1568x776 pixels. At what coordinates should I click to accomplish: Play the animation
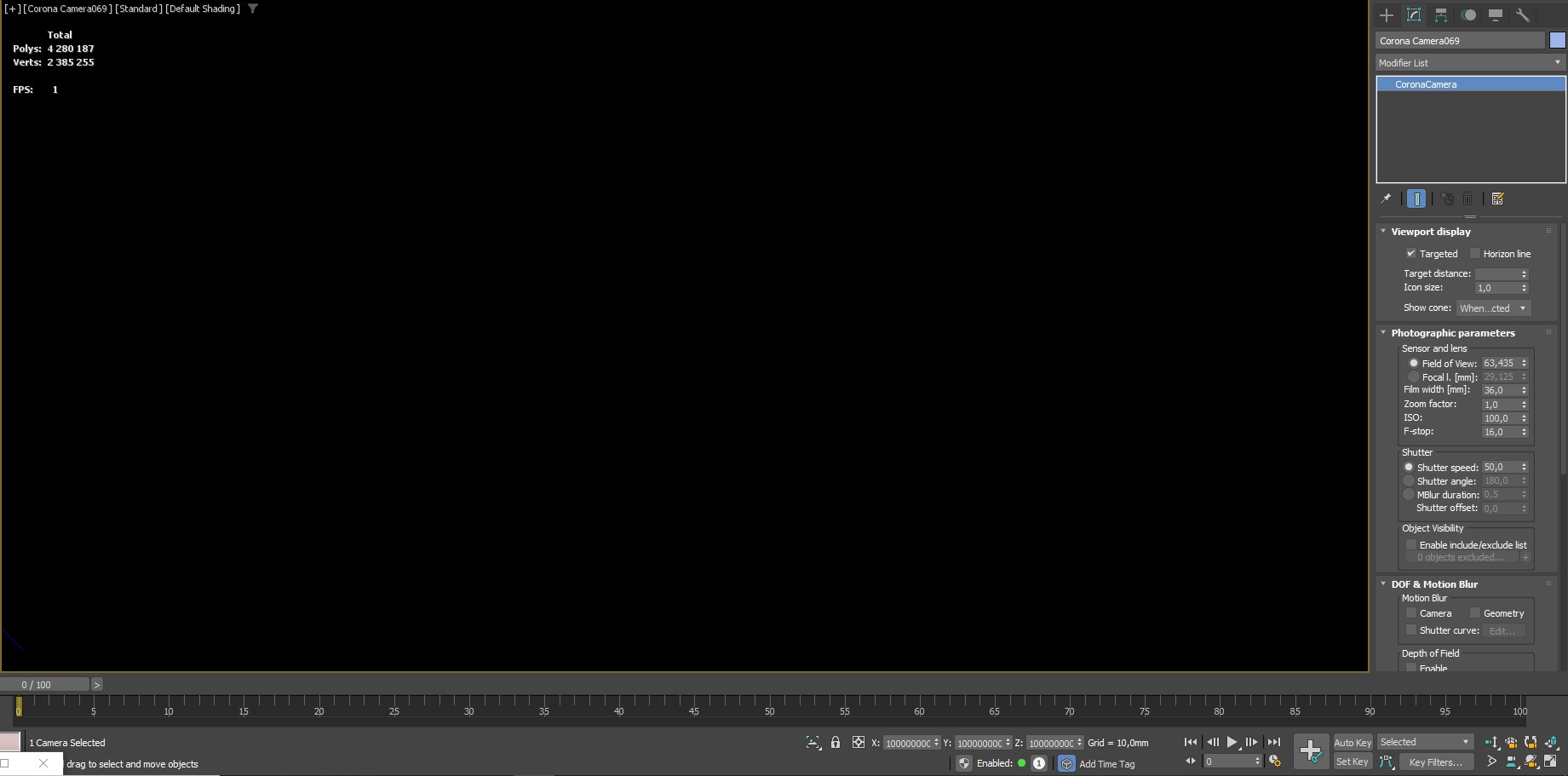pyautogui.click(x=1232, y=742)
